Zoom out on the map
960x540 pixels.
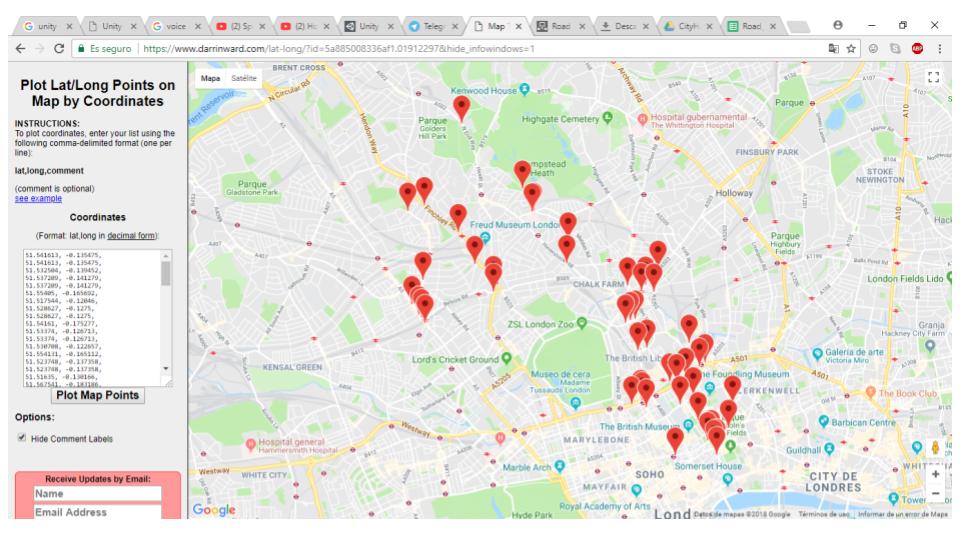[x=936, y=493]
